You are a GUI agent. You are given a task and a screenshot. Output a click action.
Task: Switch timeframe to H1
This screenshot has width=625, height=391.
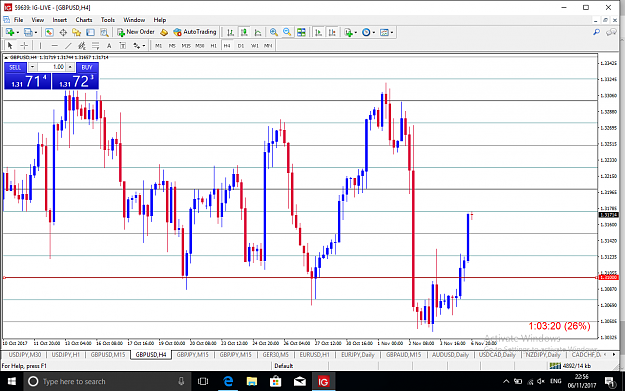213,45
